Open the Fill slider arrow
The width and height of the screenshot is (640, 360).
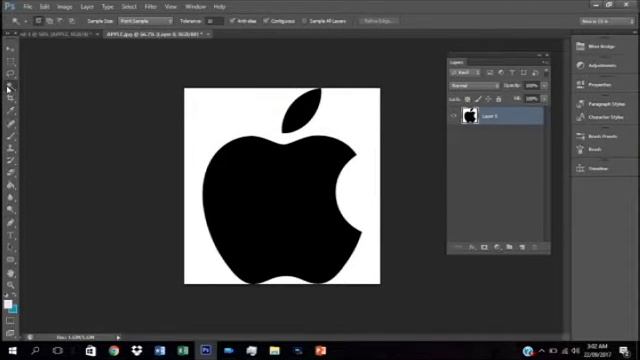pos(544,99)
